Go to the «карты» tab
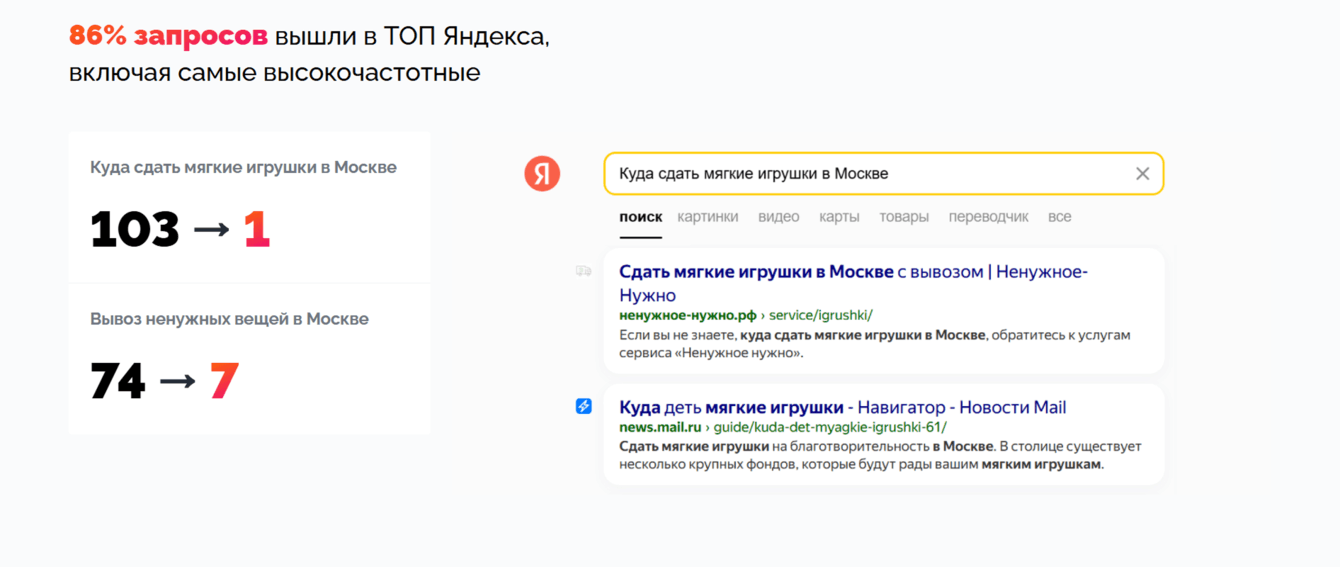 tap(839, 217)
